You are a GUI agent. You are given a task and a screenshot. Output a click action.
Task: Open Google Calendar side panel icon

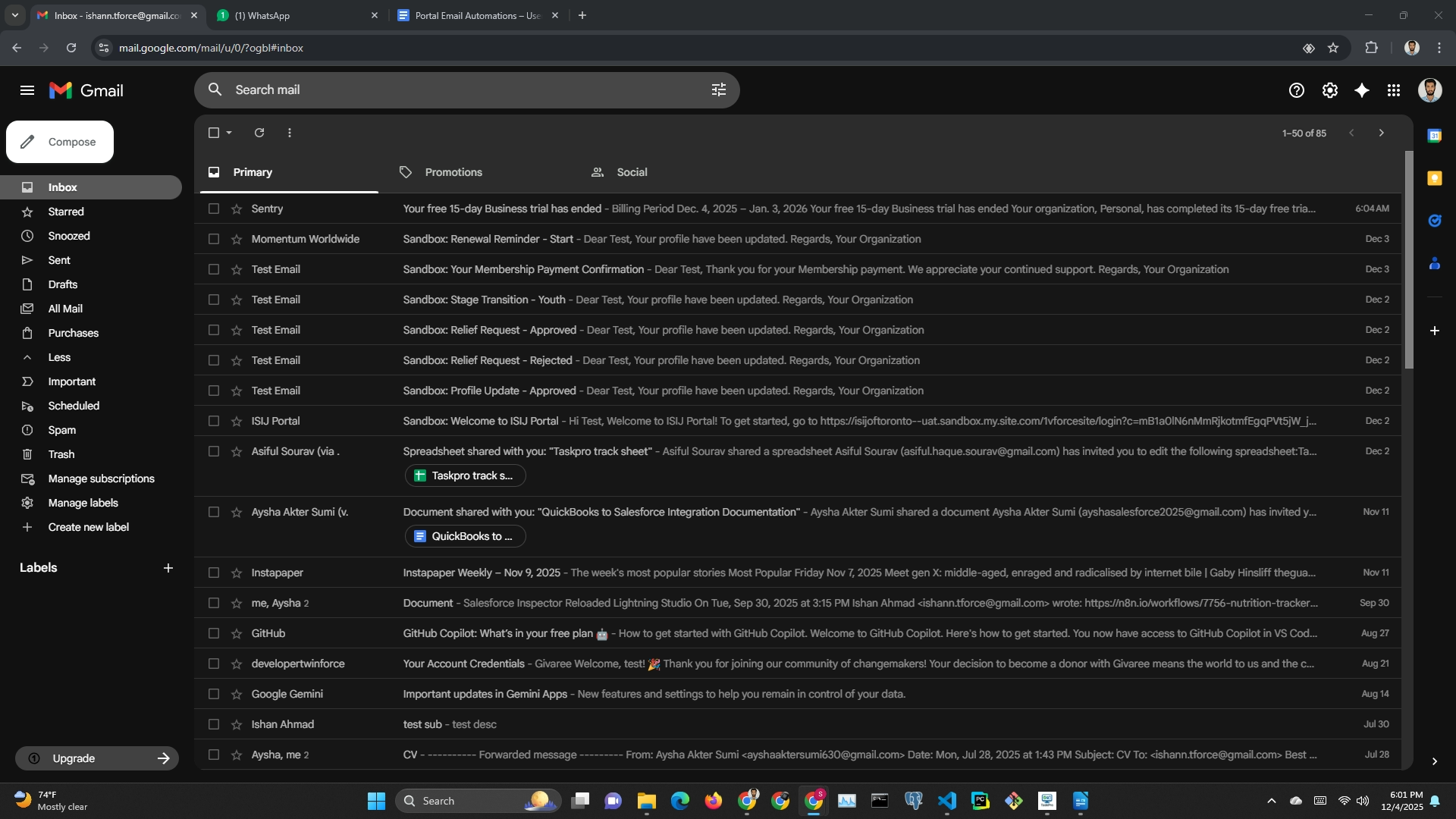tap(1434, 136)
